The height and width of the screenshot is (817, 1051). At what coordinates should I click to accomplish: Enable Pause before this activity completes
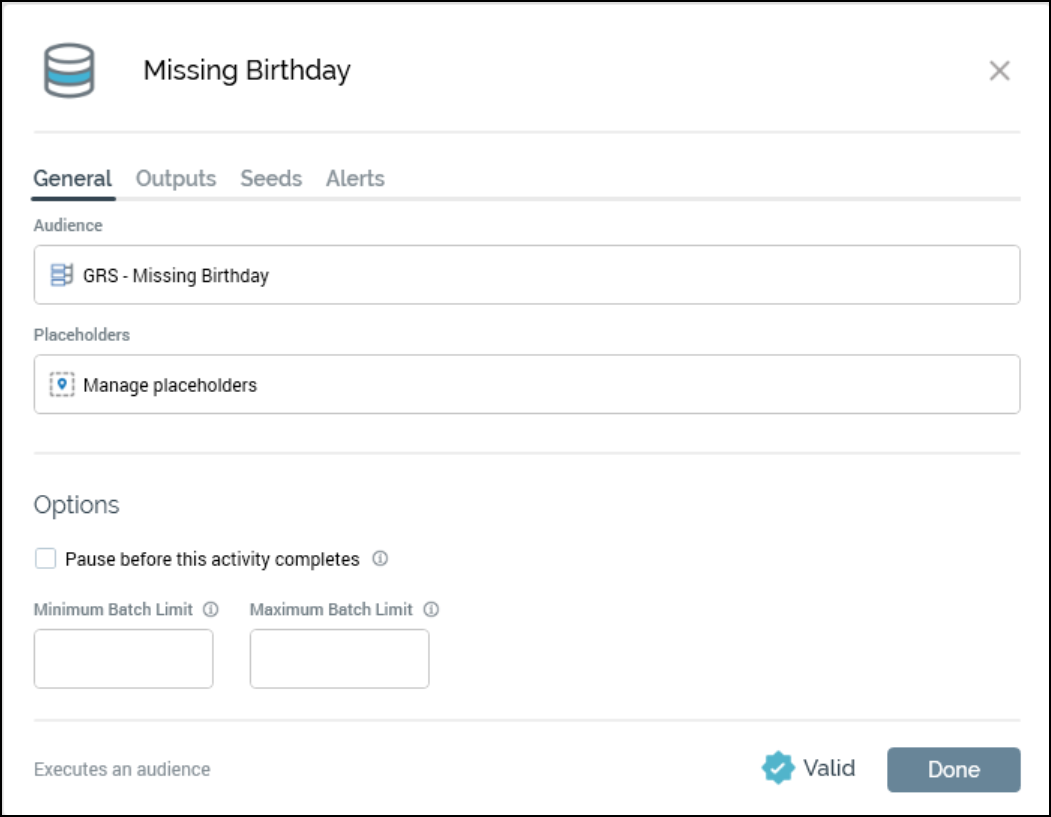pos(45,559)
